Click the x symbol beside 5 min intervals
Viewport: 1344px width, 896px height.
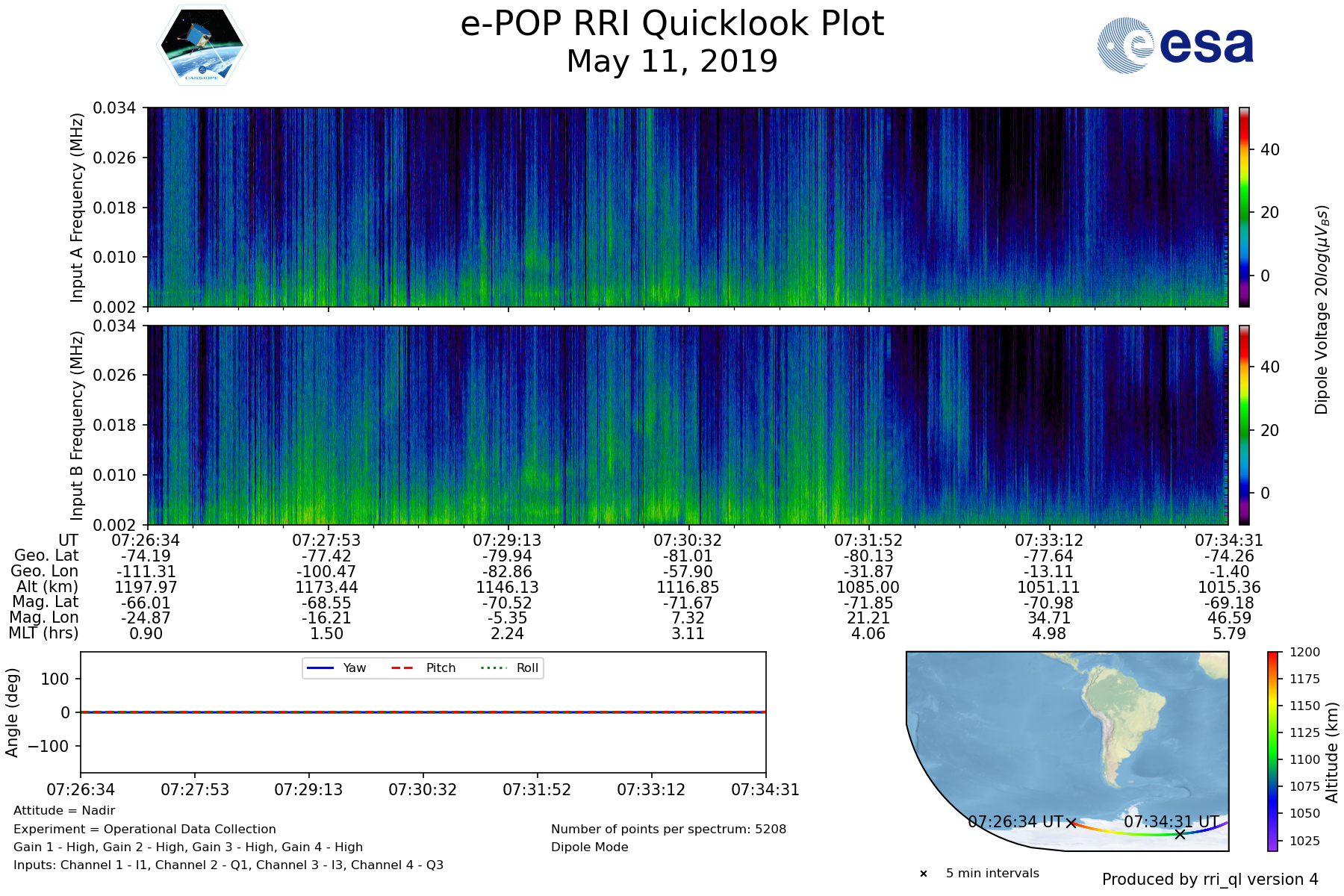coord(924,874)
